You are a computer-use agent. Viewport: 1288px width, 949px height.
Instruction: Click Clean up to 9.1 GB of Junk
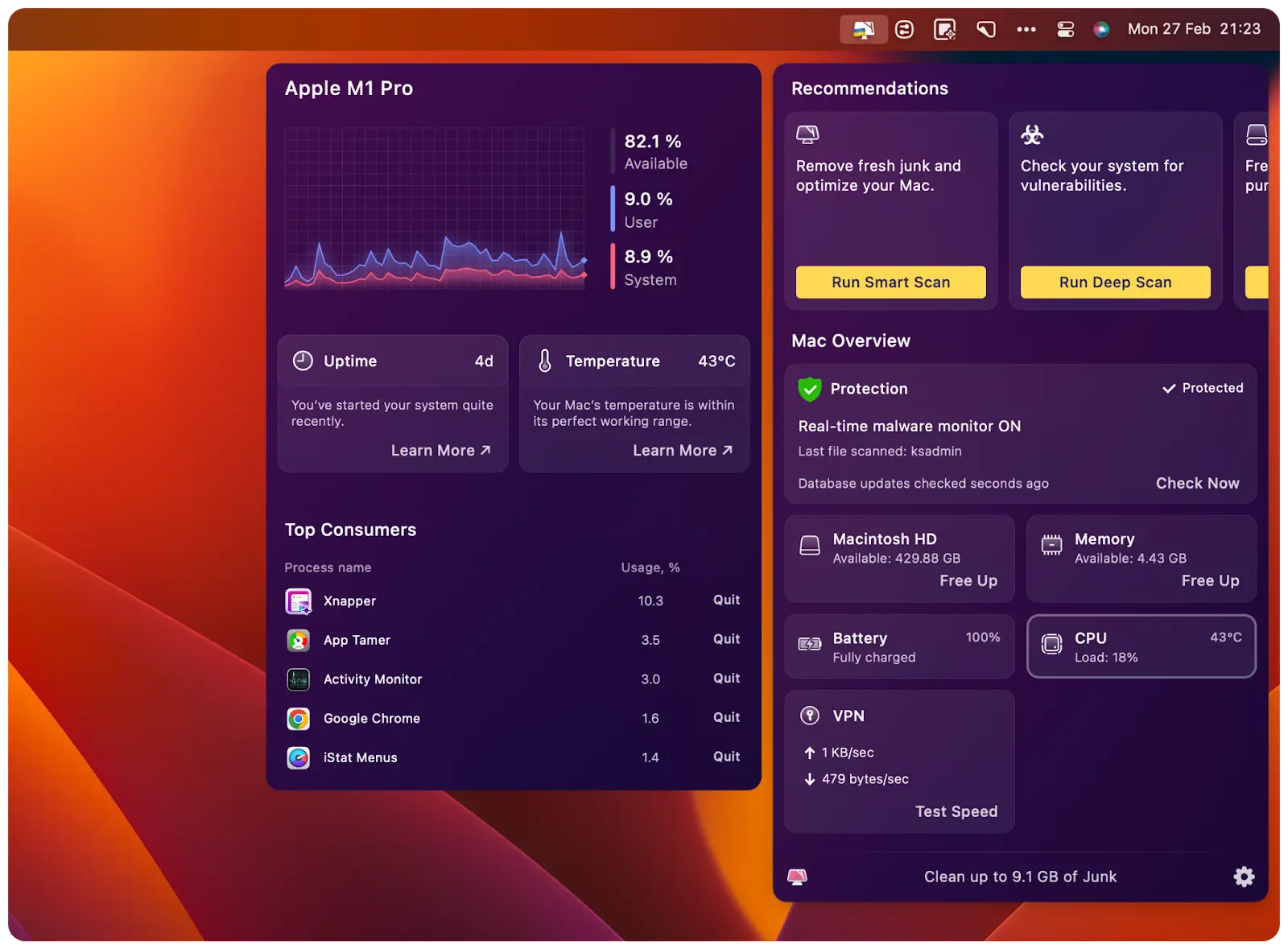1021,877
